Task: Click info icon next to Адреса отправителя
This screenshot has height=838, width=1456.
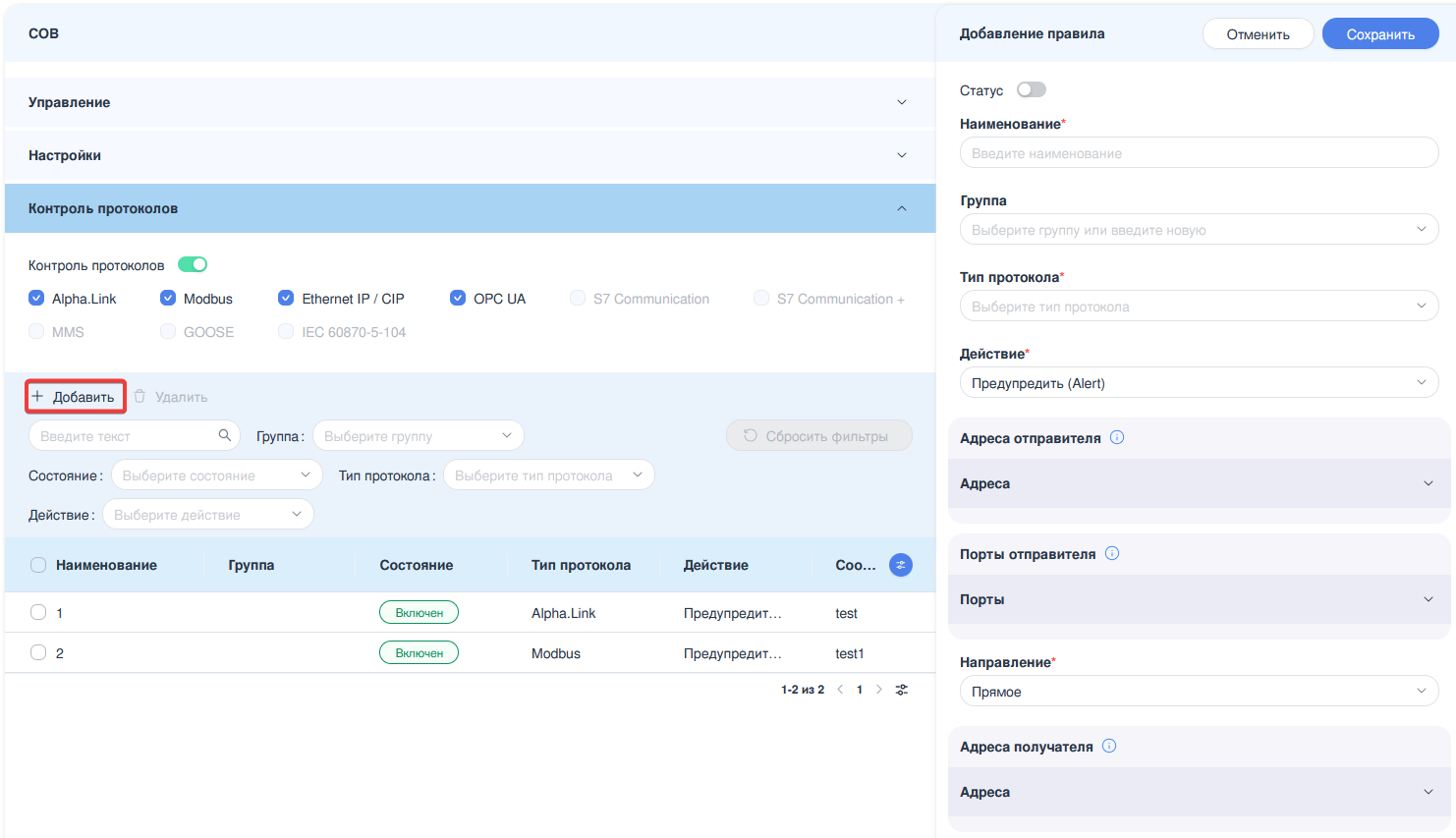Action: (x=1117, y=438)
